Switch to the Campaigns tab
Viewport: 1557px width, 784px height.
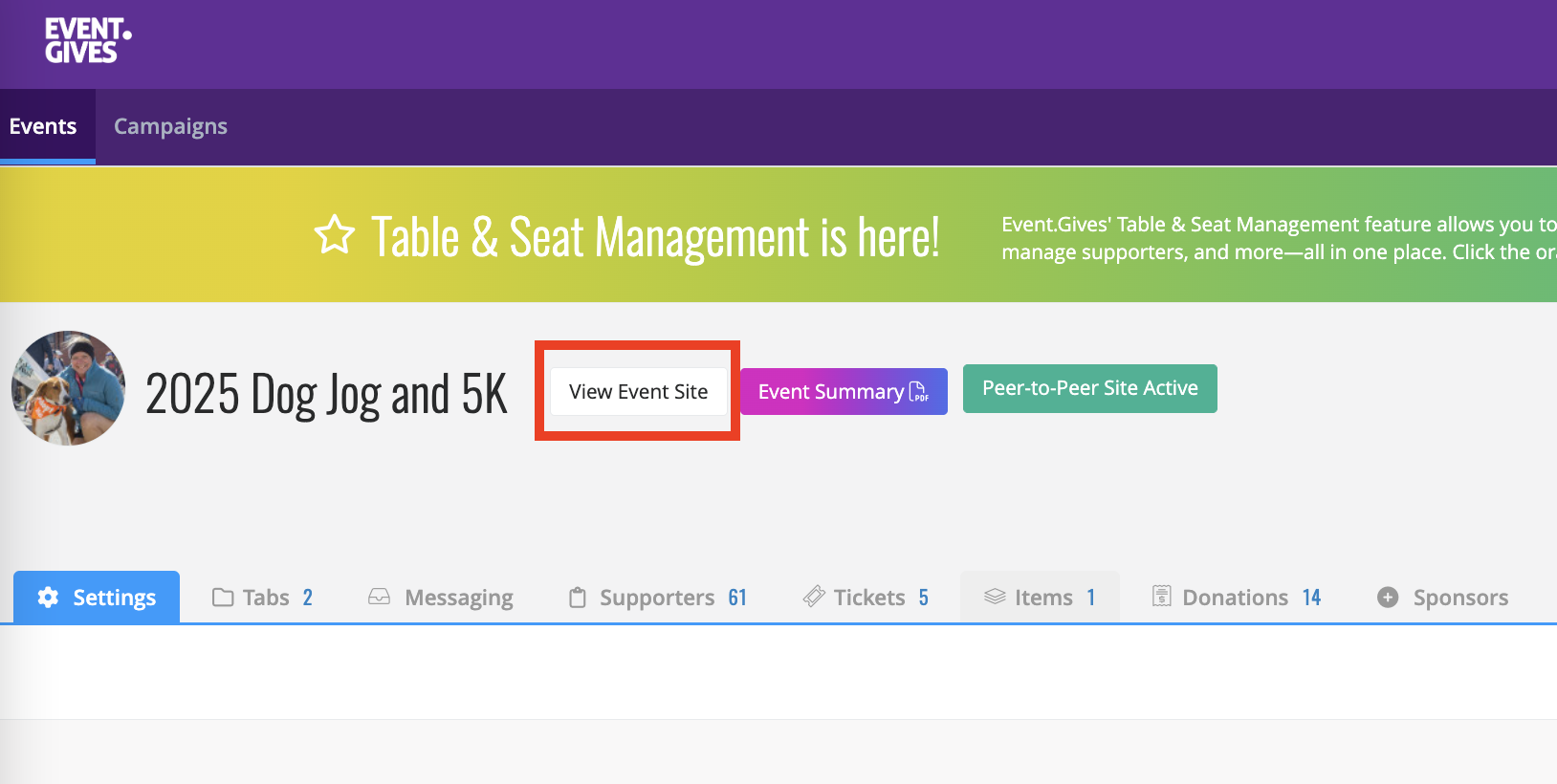tap(170, 126)
